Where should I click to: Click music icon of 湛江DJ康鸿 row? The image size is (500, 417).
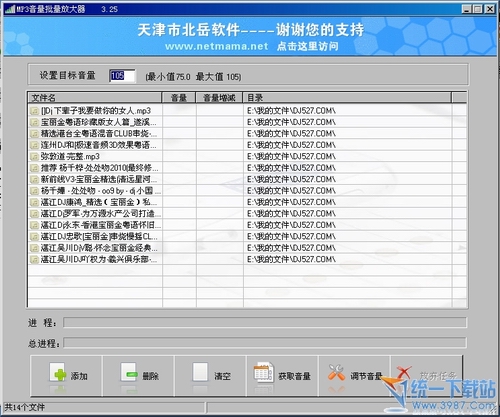coord(34,202)
